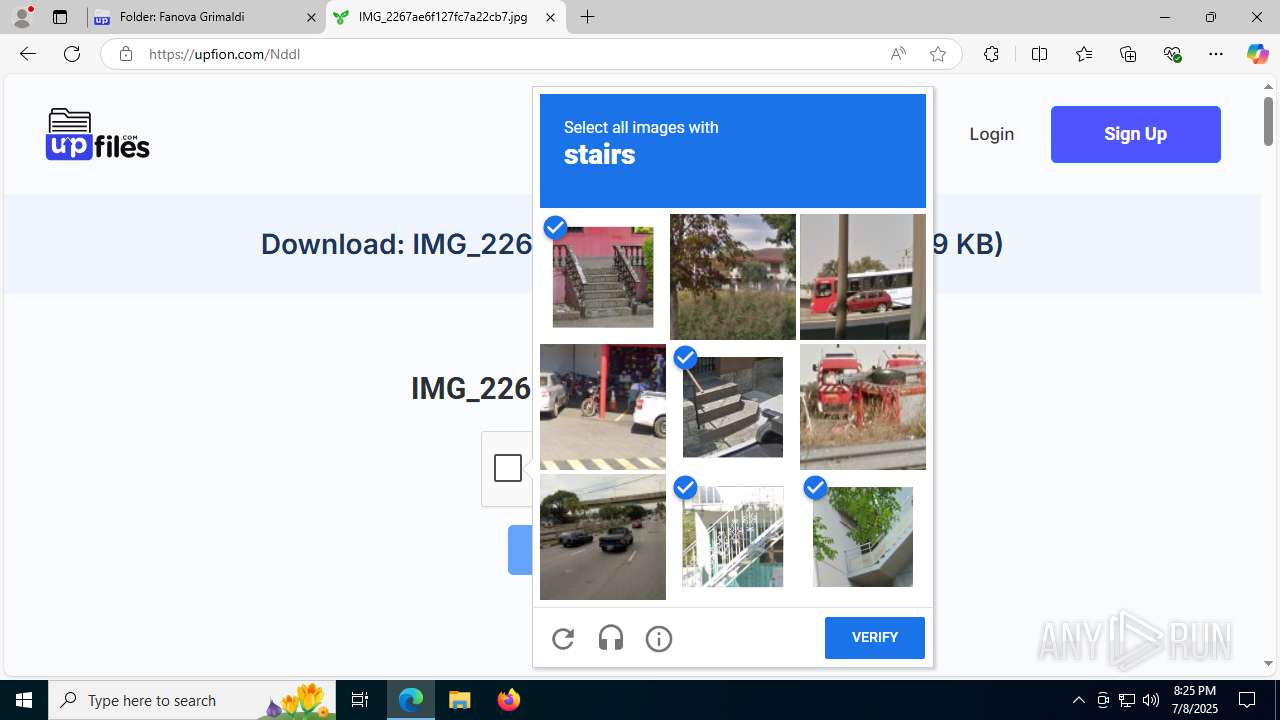Image resolution: width=1280 pixels, height=720 pixels.
Task: Open browser profile avatar
Action: tap(22, 17)
